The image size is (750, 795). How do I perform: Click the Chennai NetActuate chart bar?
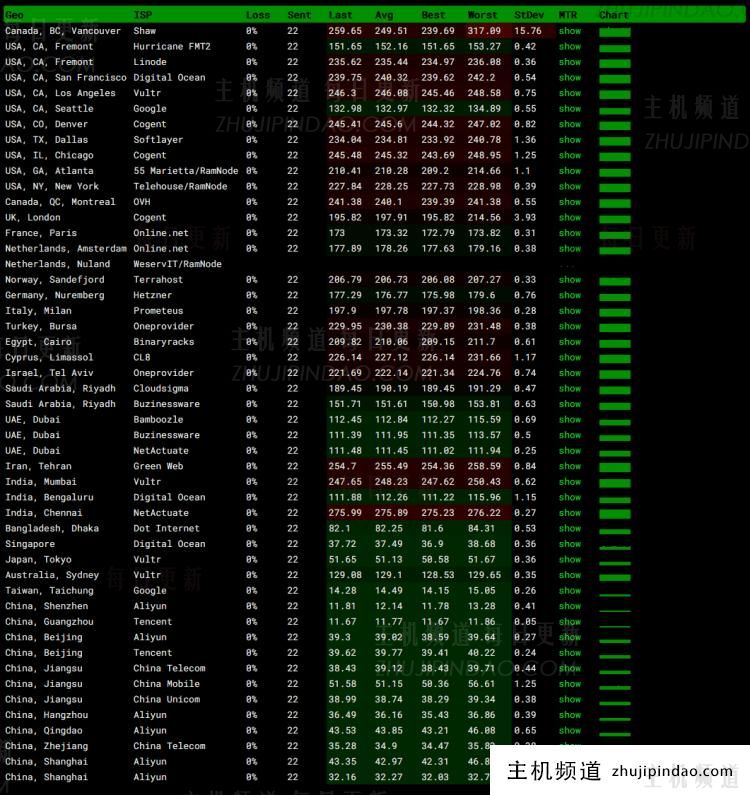pyautogui.click(x=615, y=514)
